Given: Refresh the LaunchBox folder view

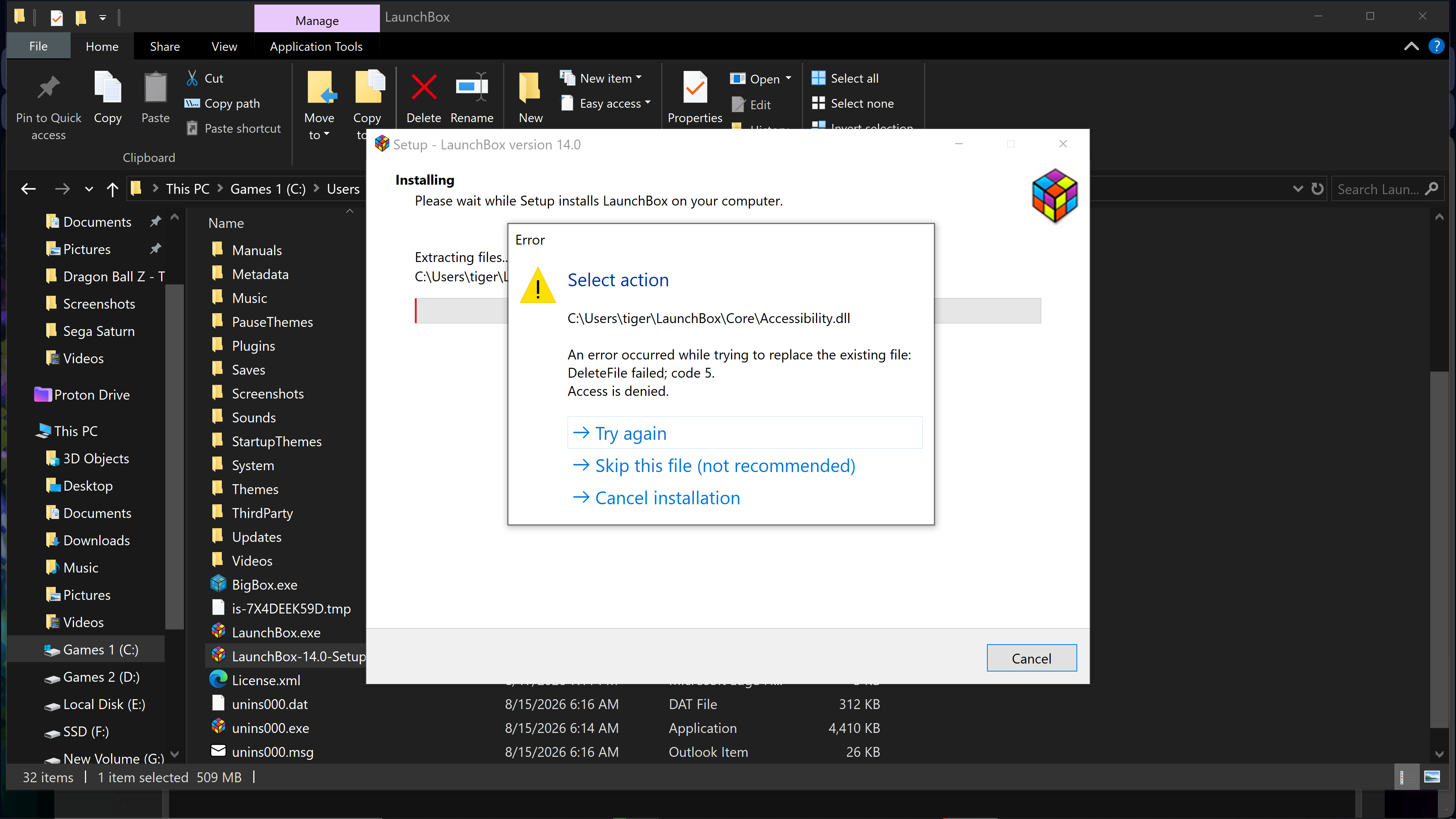Looking at the screenshot, I should coord(1318,189).
